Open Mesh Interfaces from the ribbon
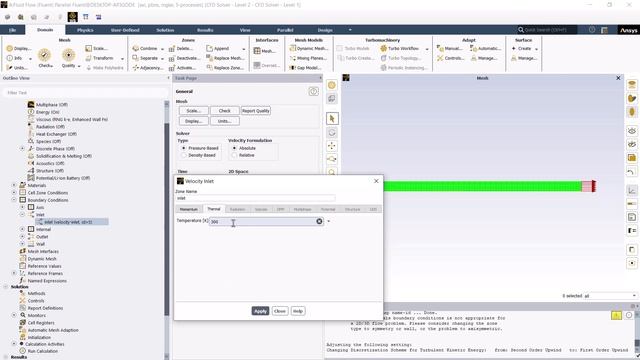The width and height of the screenshot is (640, 360). tap(264, 51)
